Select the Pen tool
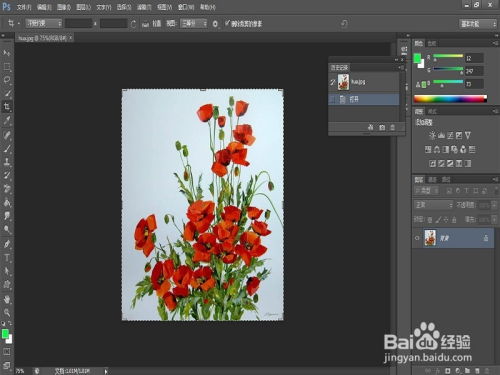This screenshot has width=500, height=375. click(x=7, y=244)
